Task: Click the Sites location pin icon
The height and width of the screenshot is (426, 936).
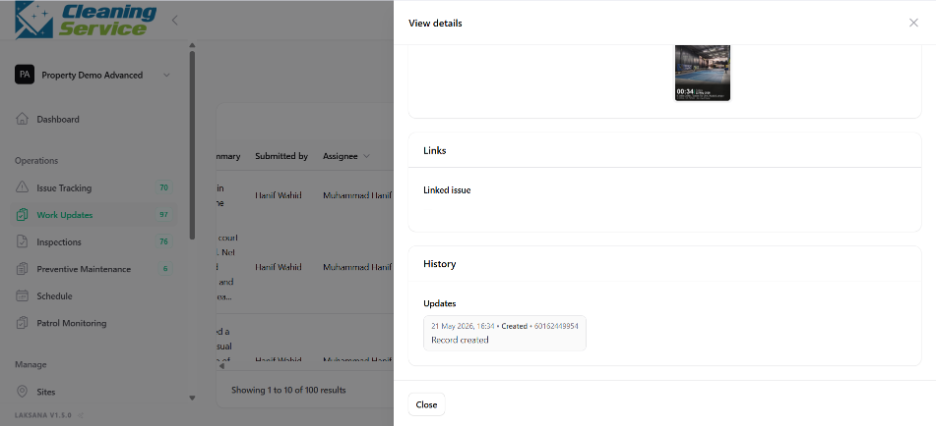Action: 22,392
